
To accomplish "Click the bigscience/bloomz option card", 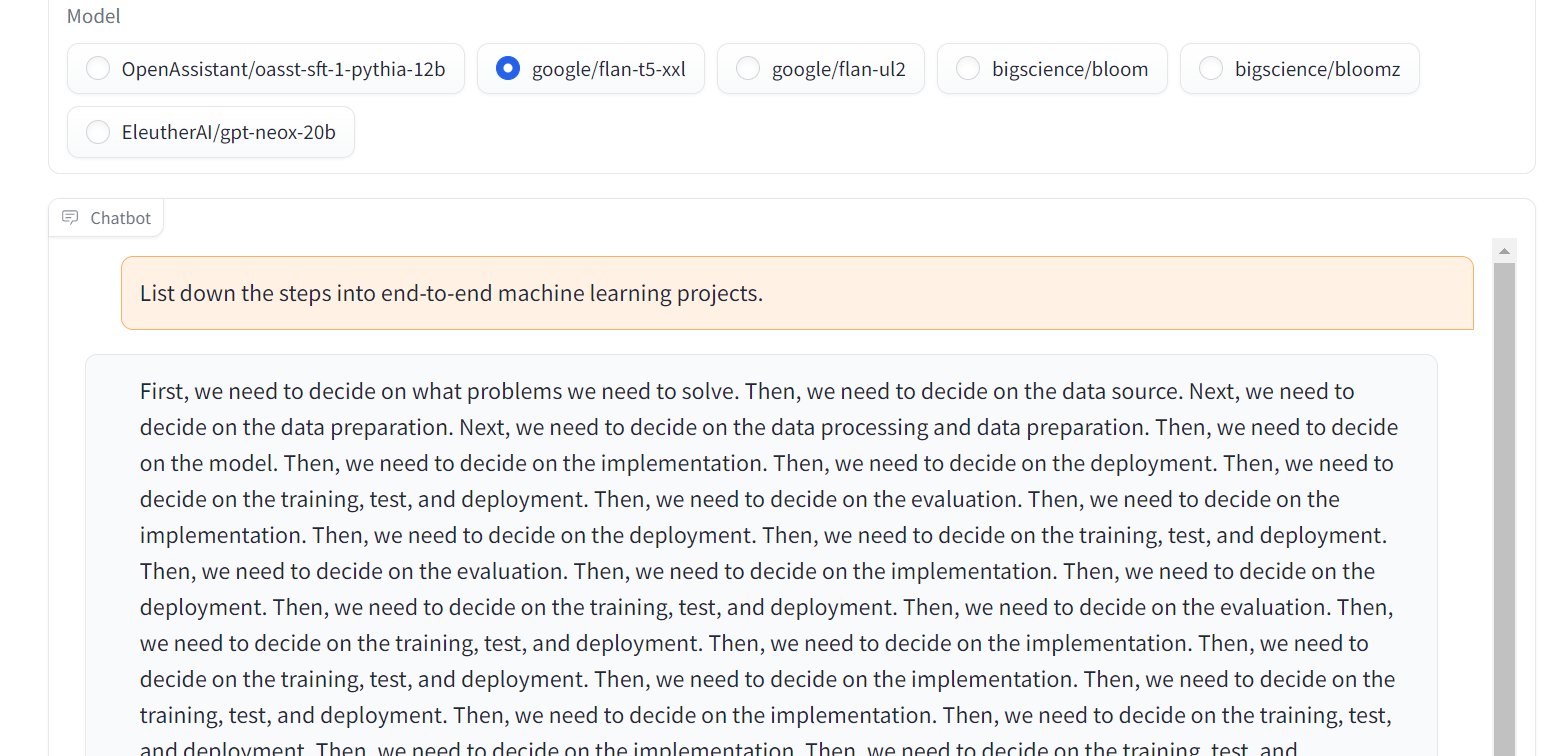I will coord(1299,68).
